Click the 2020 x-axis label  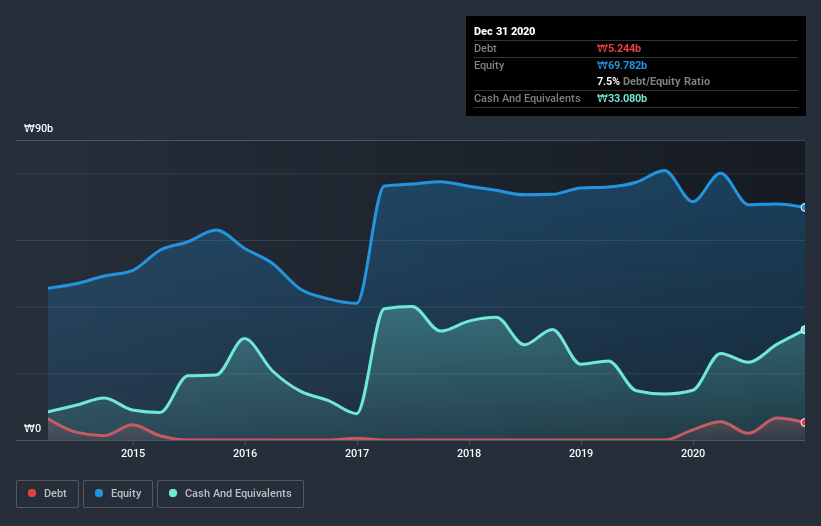coord(693,453)
